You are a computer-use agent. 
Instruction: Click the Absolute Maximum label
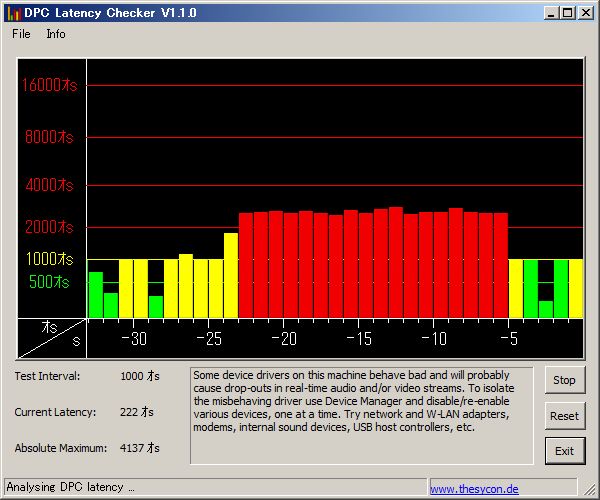coord(61,448)
